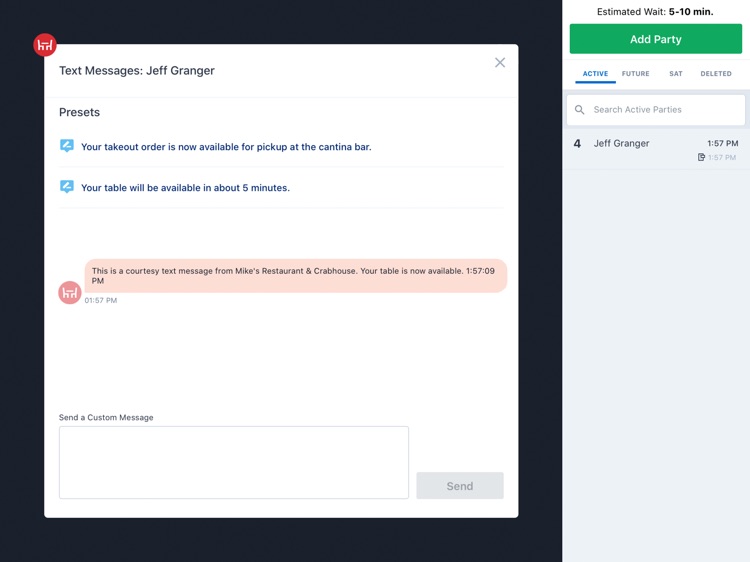
Task: Click the search magnifier icon
Action: click(x=579, y=110)
